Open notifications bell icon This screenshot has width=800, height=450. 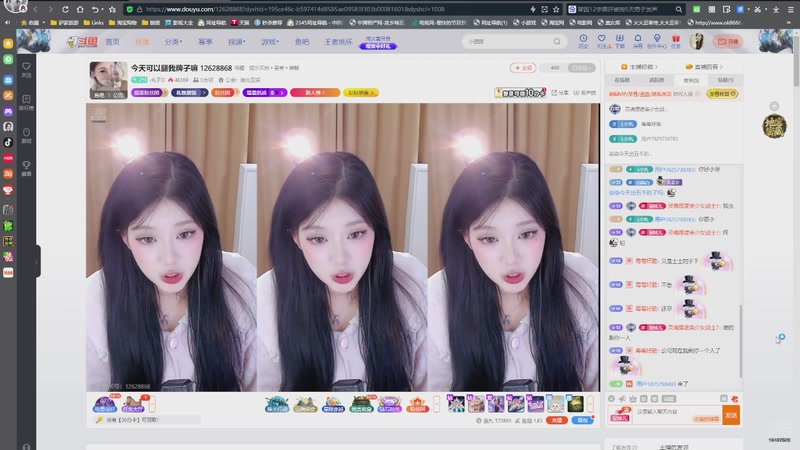point(638,39)
